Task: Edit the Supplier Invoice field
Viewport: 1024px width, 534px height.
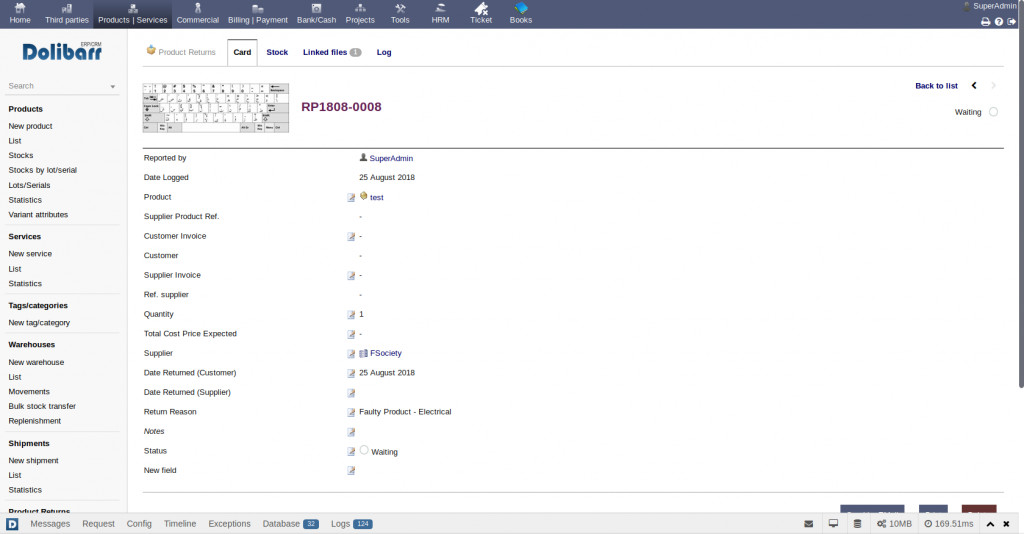Action: pos(351,275)
